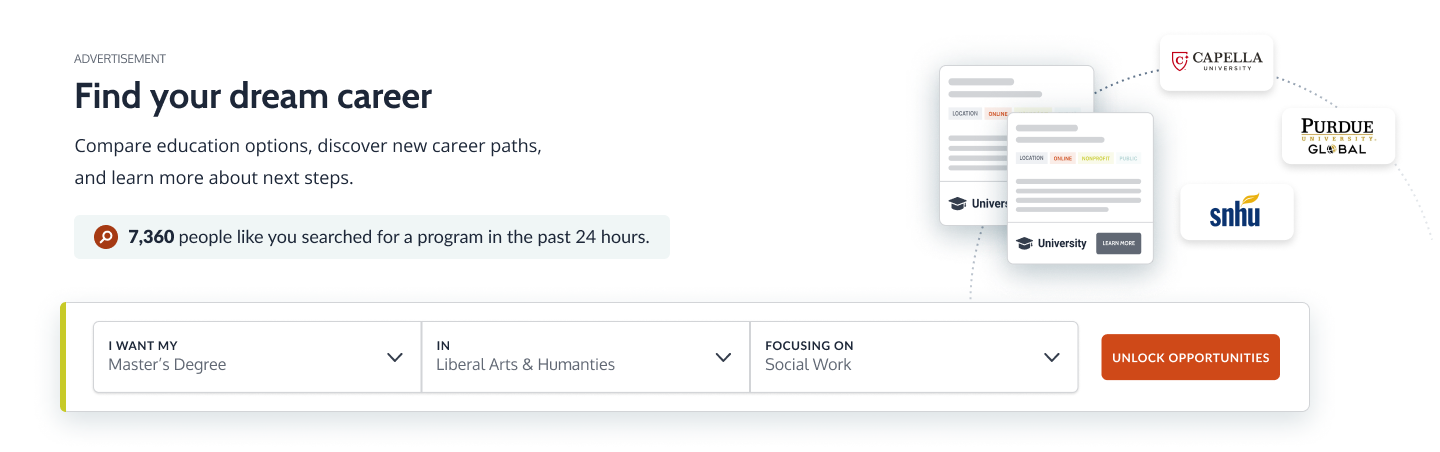Click the SNHU logo card
This screenshot has width=1440, height=452.
pos(1236,212)
